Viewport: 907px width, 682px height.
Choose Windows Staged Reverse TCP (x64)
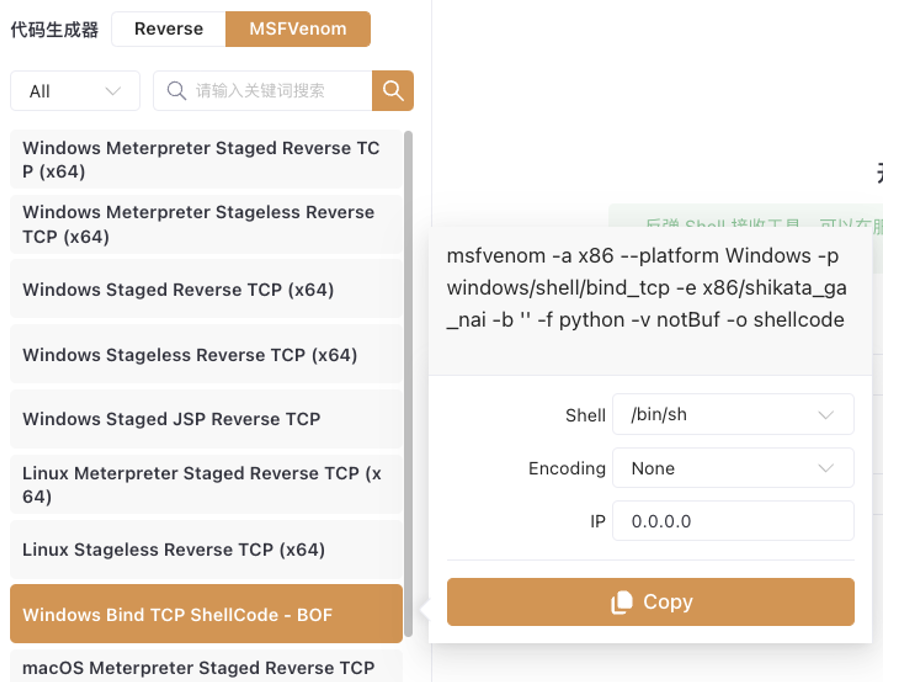[x=207, y=289]
